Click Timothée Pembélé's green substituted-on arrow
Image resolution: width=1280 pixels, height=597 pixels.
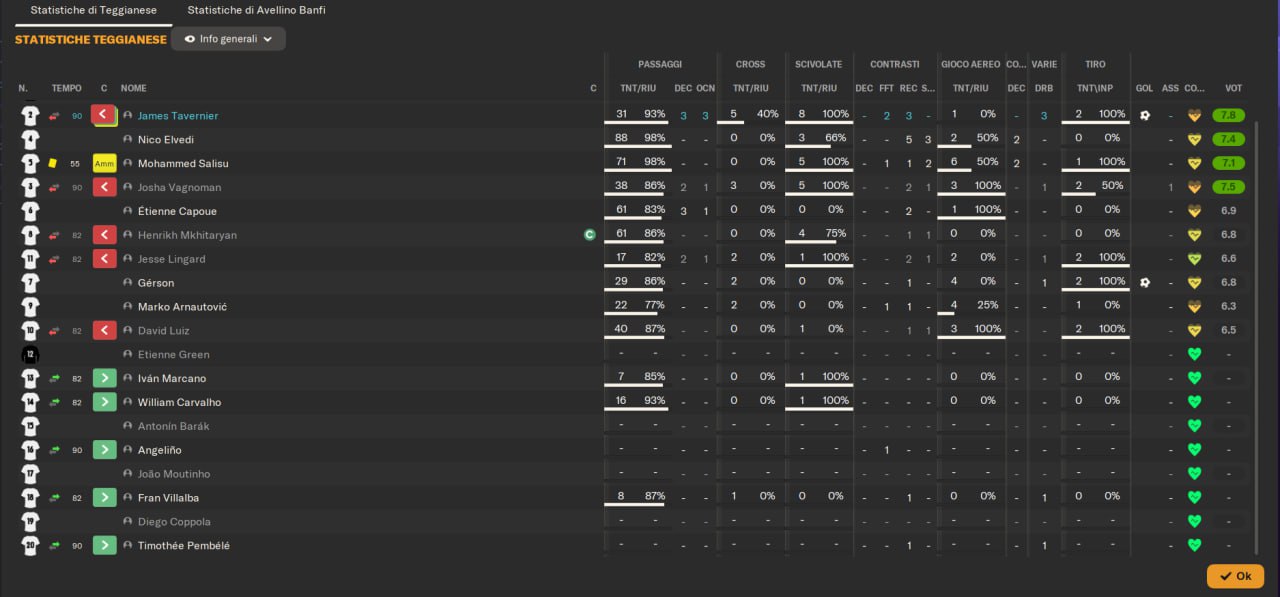(x=103, y=545)
